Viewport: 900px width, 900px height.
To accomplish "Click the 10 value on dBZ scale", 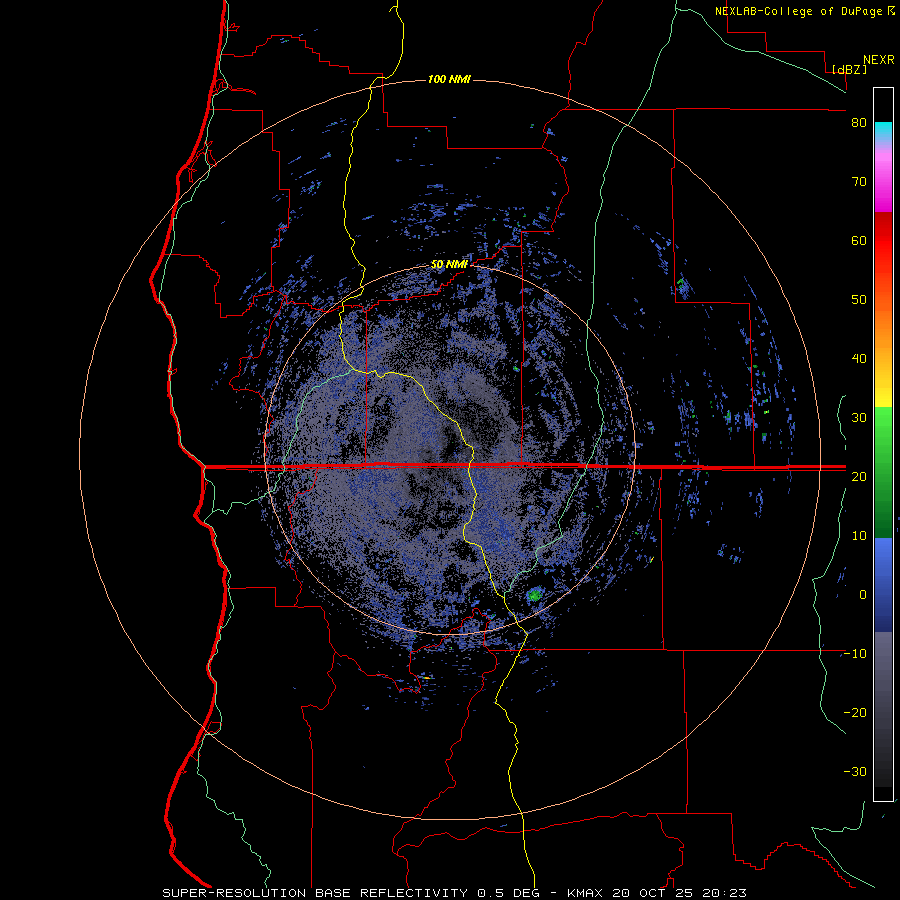I will coord(859,536).
